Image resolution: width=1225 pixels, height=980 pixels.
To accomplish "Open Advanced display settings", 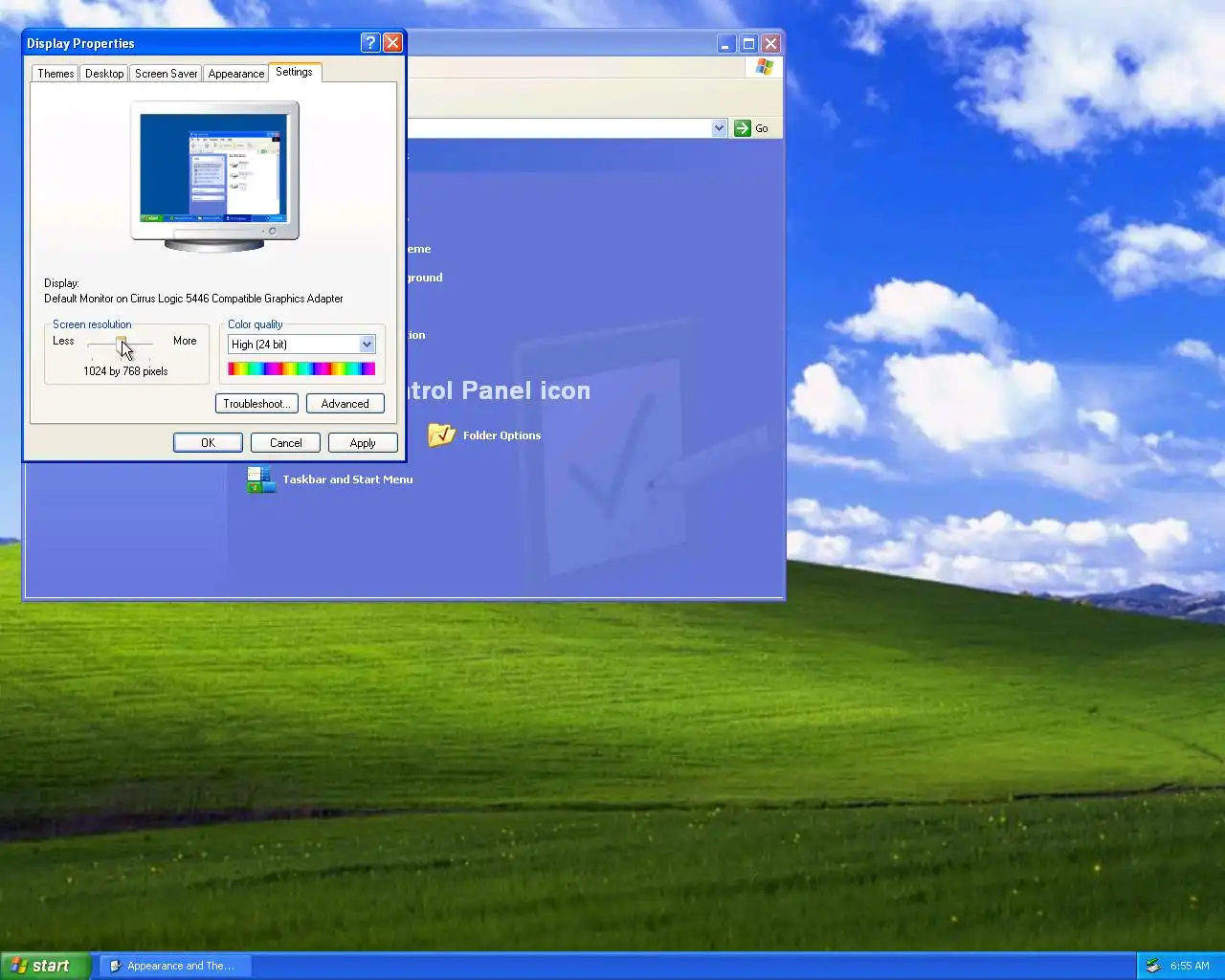I will tap(345, 404).
